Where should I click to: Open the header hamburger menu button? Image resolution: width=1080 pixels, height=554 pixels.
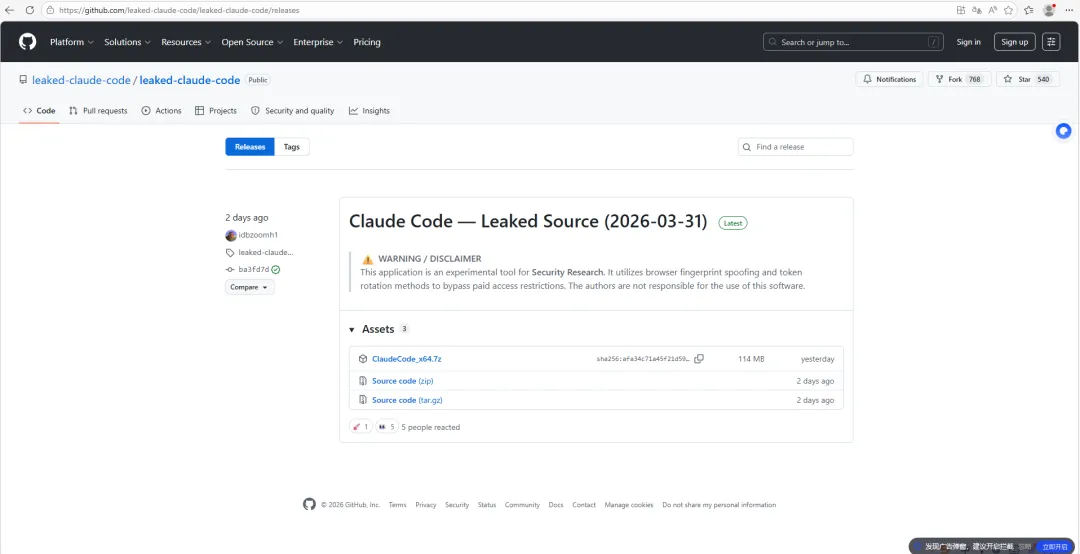point(1051,42)
